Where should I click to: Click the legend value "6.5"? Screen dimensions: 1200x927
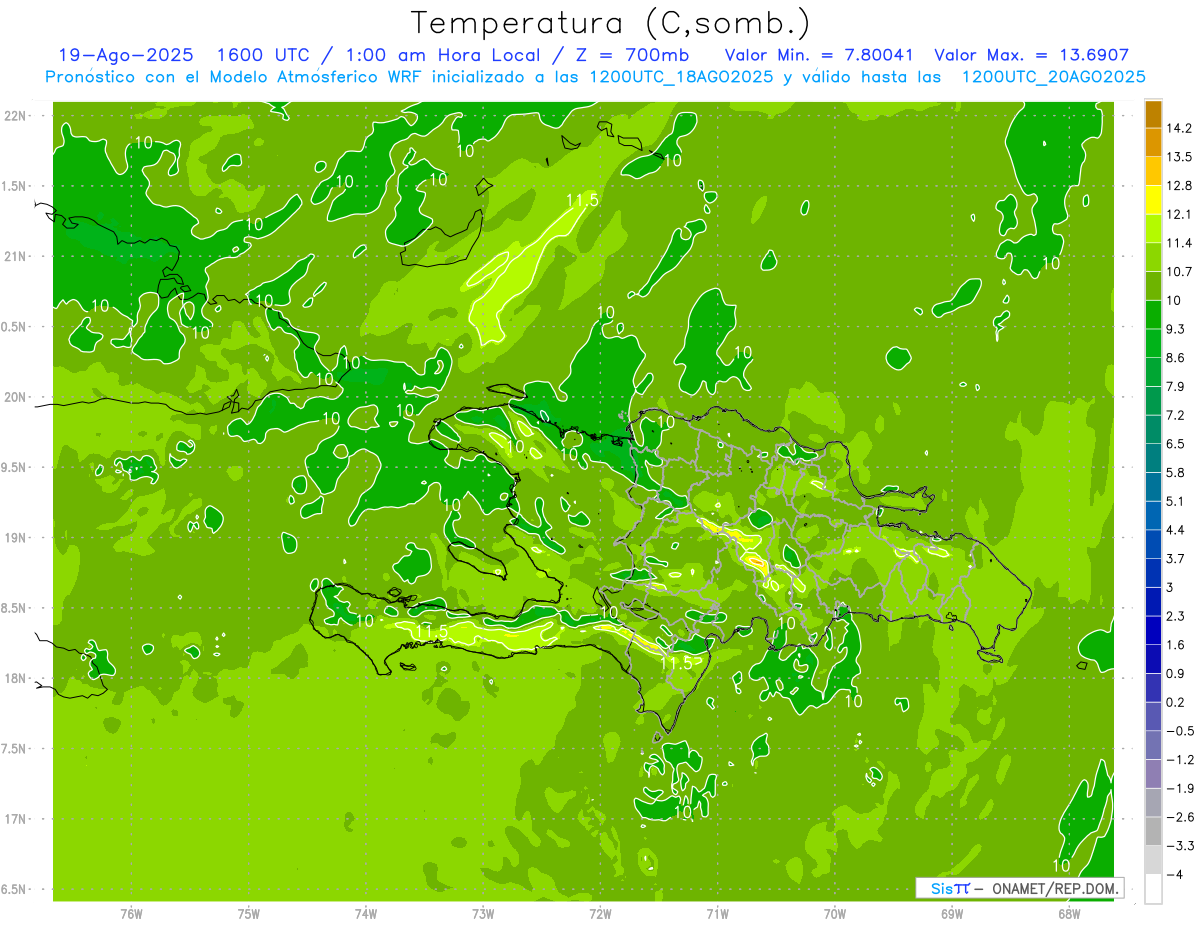(1176, 444)
